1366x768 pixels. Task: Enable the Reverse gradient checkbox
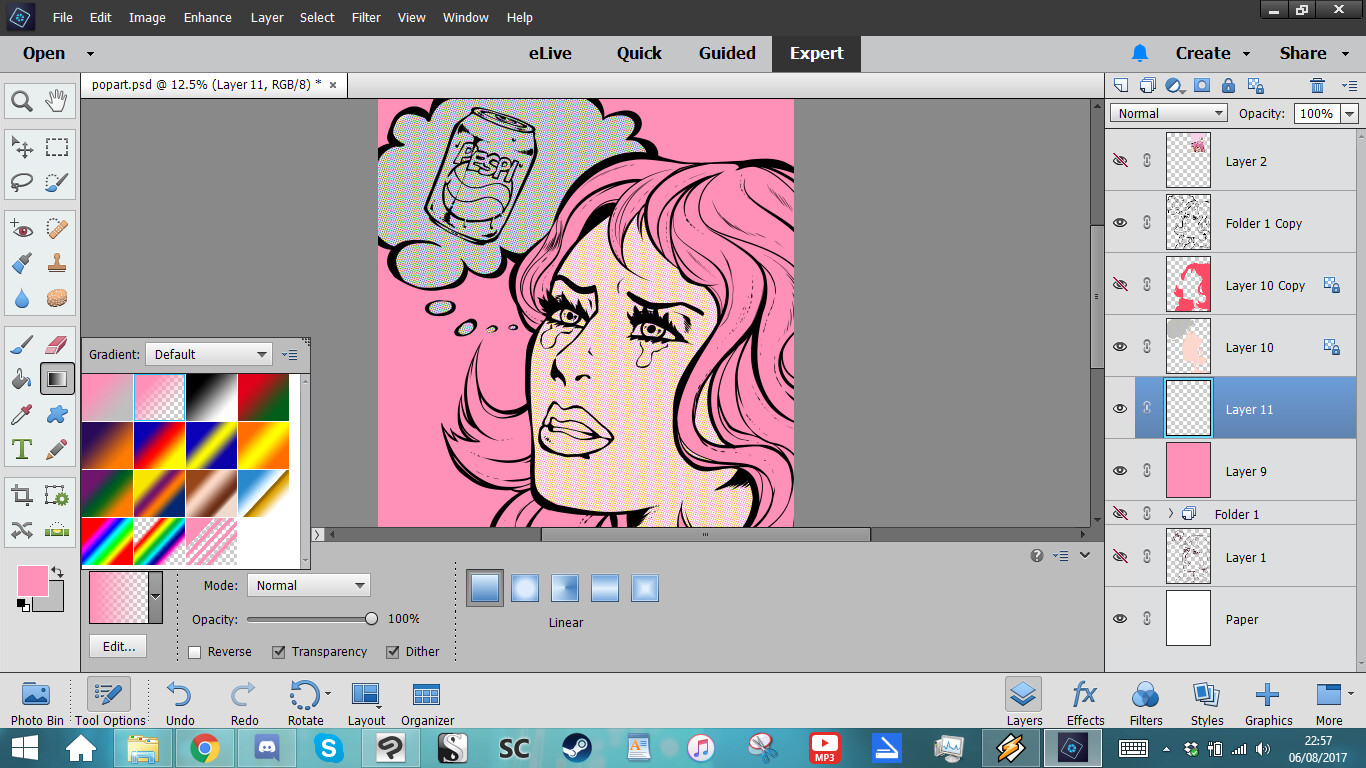click(x=194, y=651)
